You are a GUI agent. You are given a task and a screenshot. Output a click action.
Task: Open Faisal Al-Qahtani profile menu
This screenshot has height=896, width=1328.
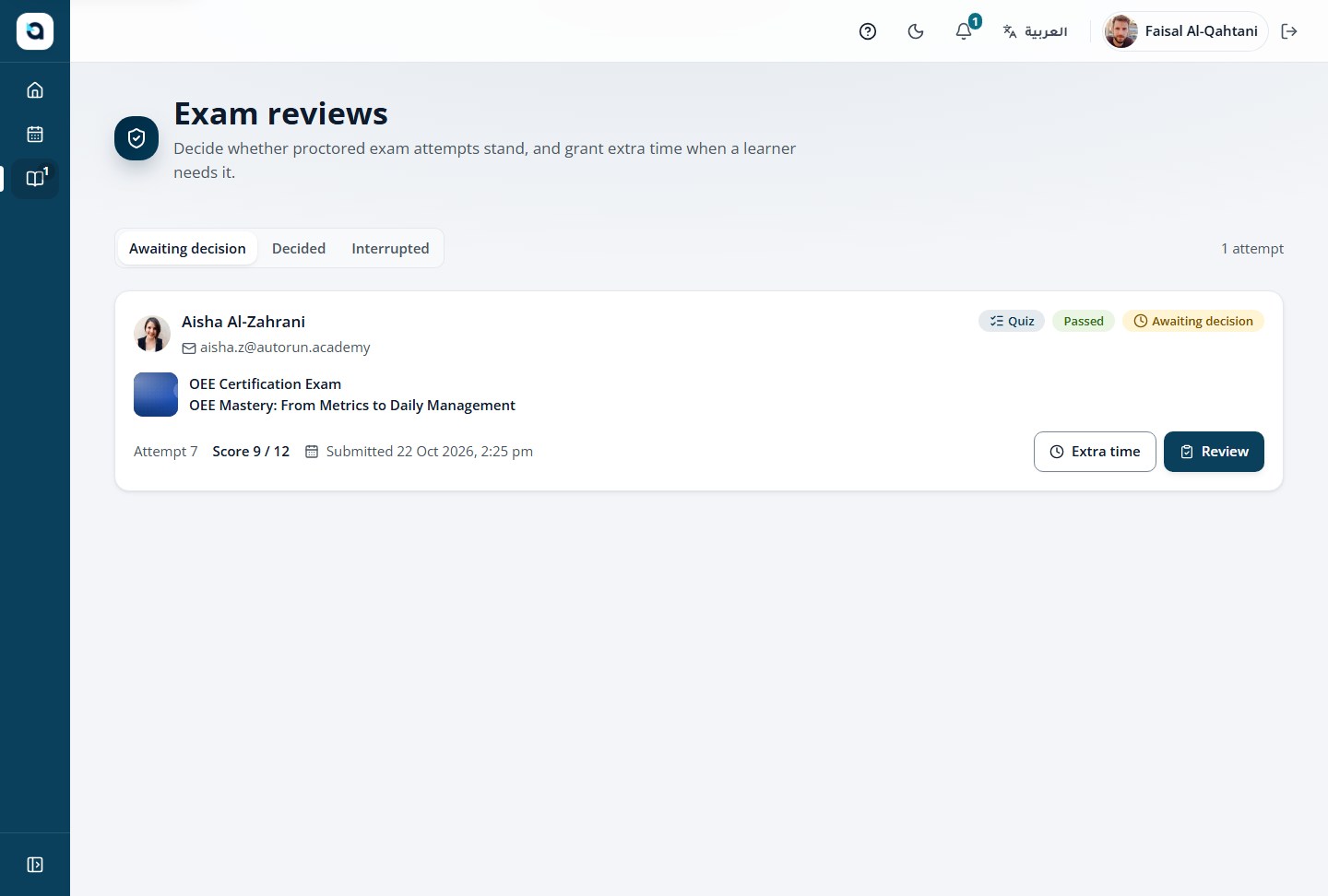pyautogui.click(x=1185, y=31)
